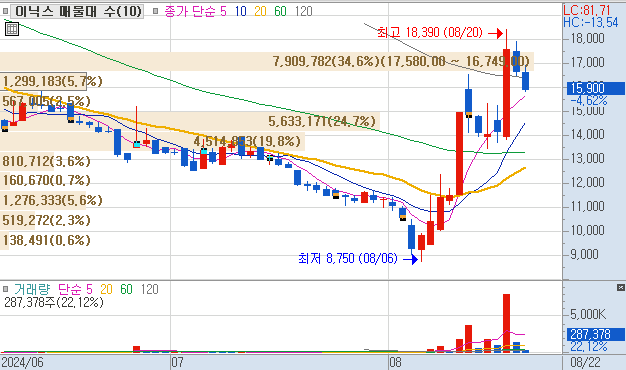
Task: Select the yellow 20 moving average in price legend
Action: click(x=260, y=11)
